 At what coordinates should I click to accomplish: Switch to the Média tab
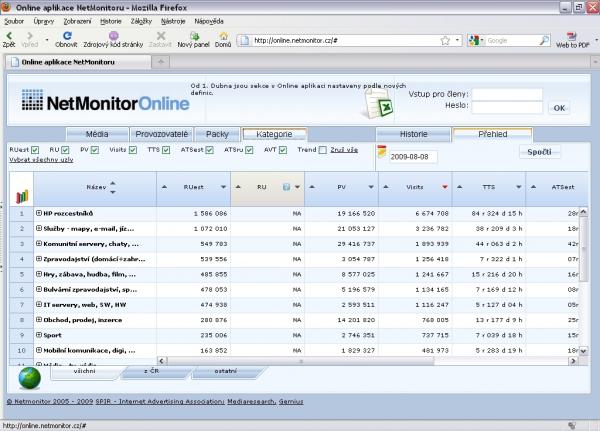(97, 134)
